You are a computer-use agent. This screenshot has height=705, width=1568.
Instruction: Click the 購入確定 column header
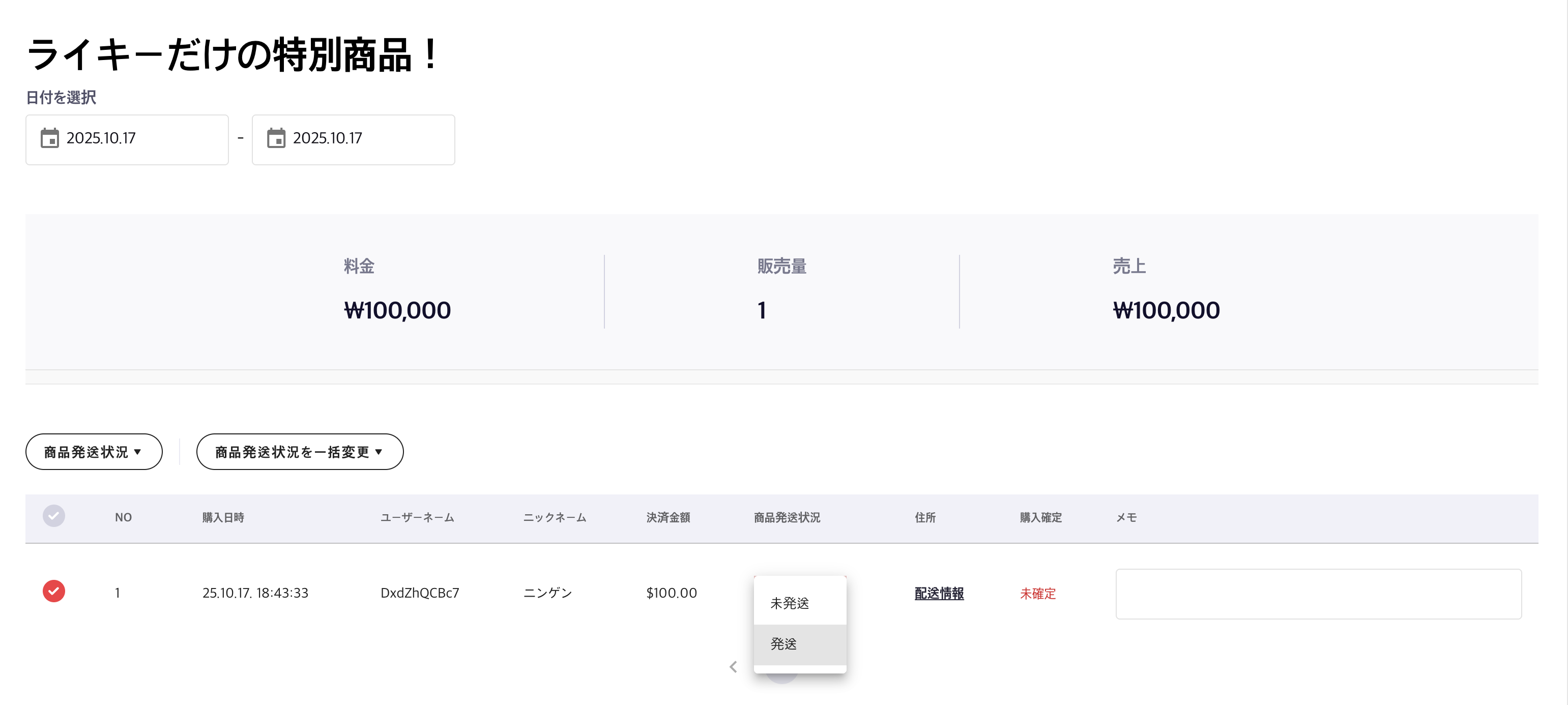1040,517
